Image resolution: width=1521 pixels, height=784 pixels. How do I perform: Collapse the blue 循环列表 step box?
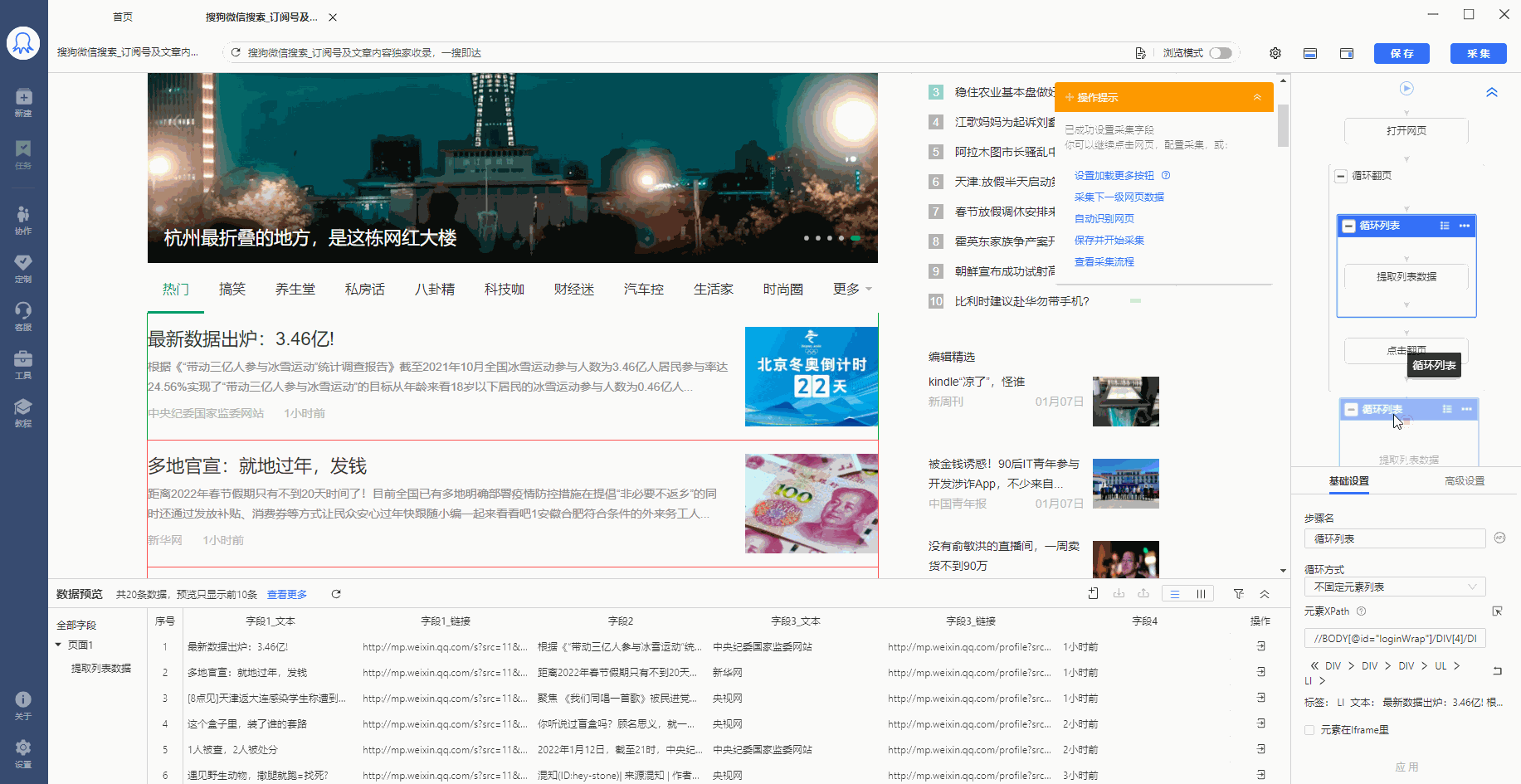1349,226
